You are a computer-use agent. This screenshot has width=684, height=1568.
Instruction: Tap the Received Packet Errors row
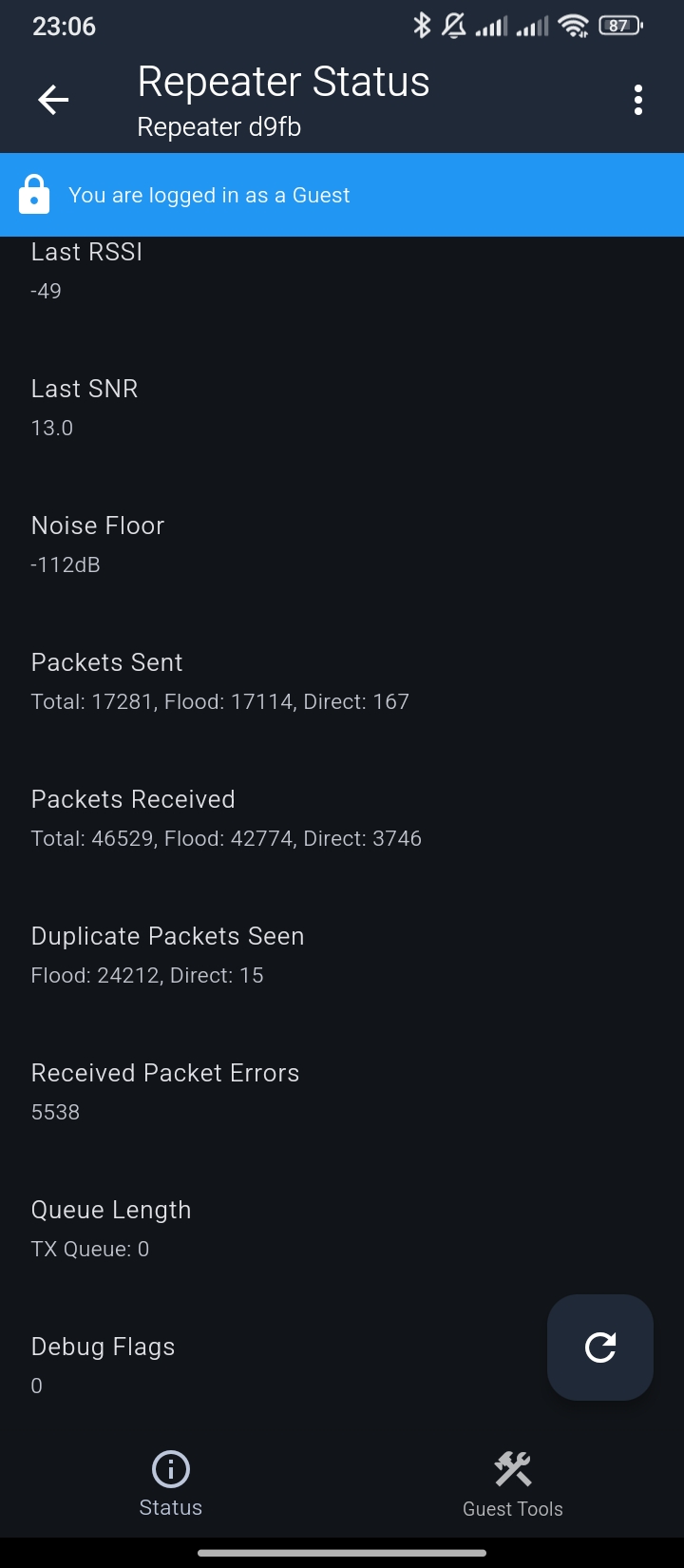click(165, 1092)
